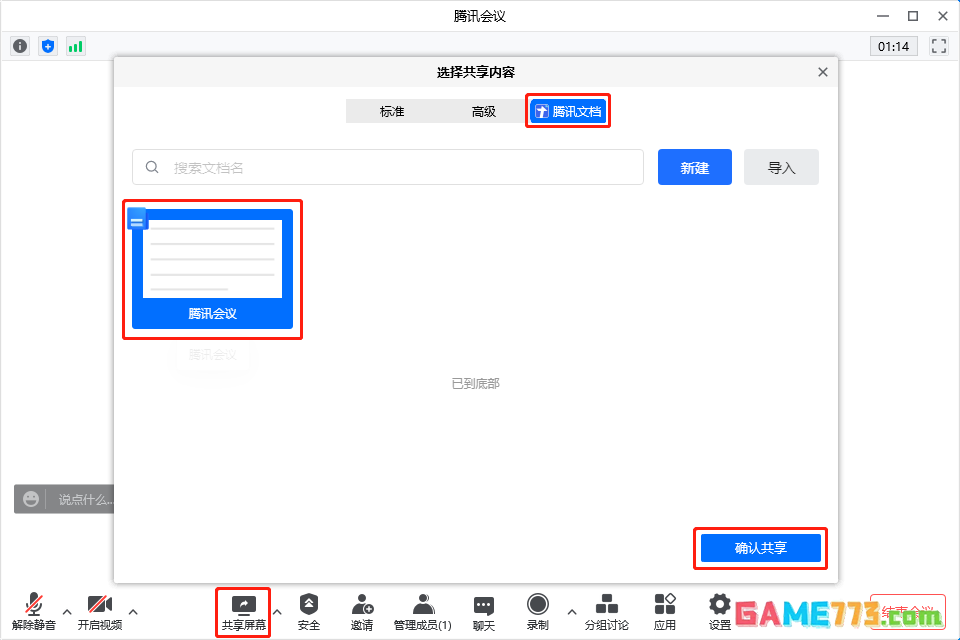The image size is (960, 640).
Task: Switch to the 标准 tab
Action: [392, 111]
